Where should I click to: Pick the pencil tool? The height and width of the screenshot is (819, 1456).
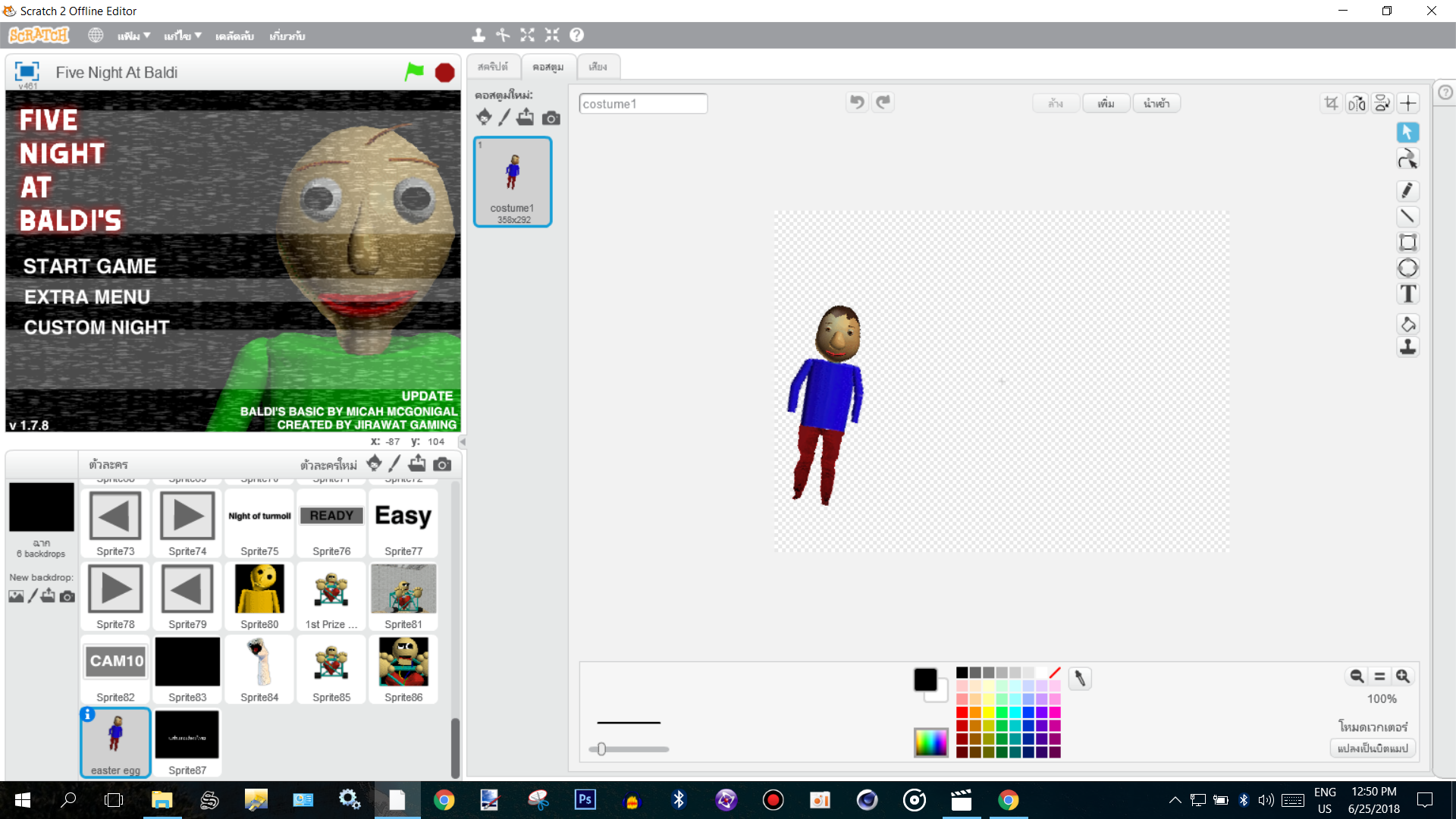pyautogui.click(x=1408, y=190)
